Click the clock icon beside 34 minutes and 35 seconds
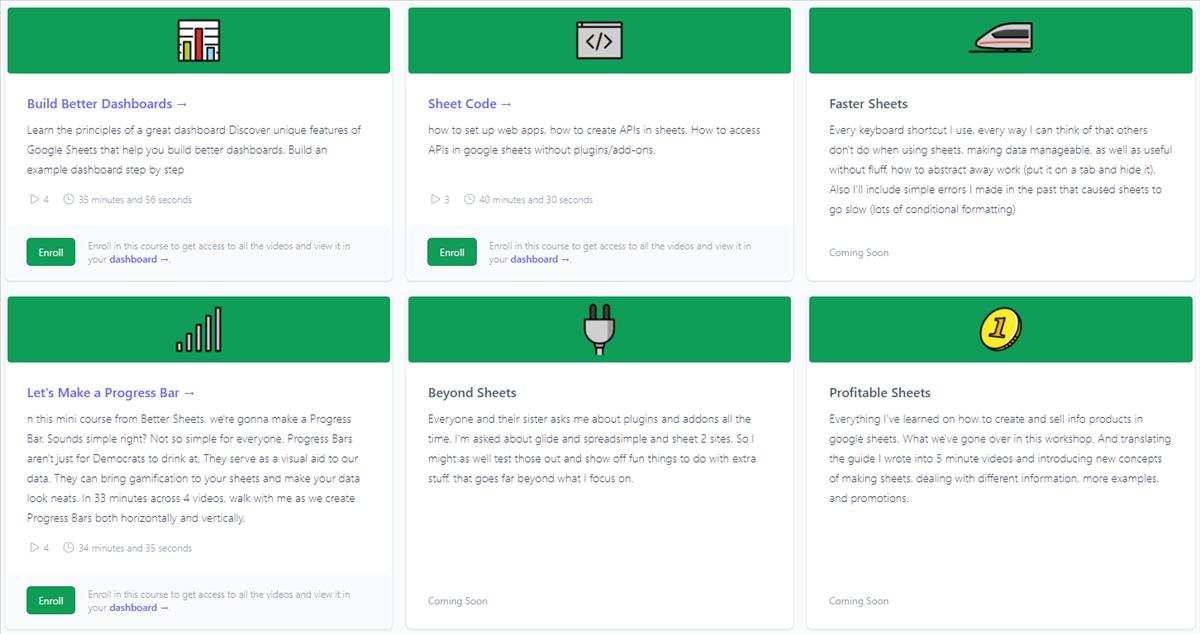 point(68,548)
